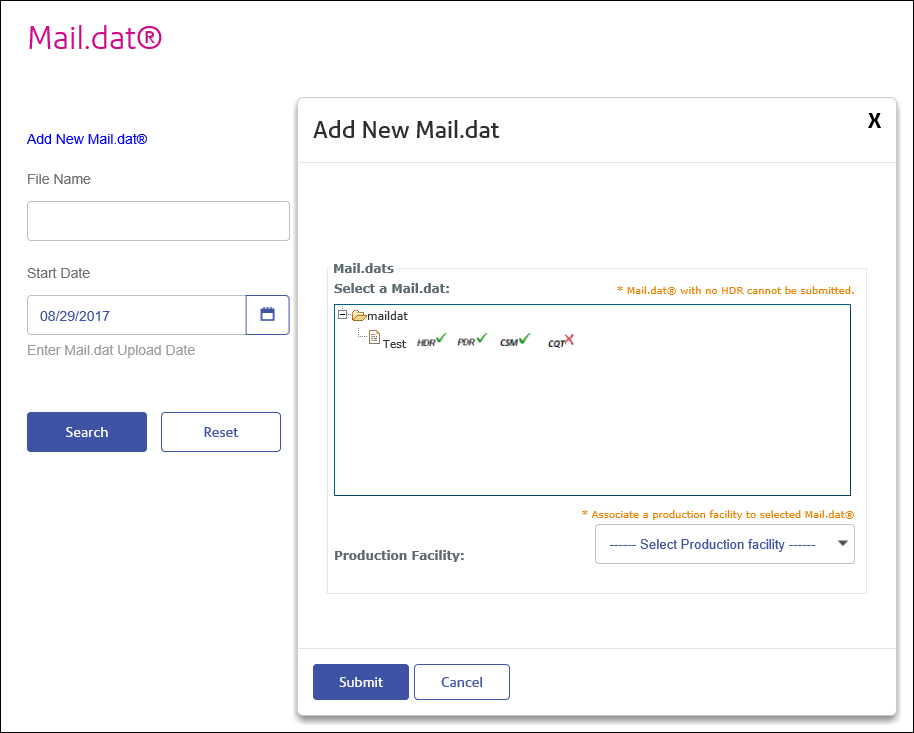The height and width of the screenshot is (733, 914).
Task: Close the Add New Mail.dat dialog
Action: [x=874, y=120]
